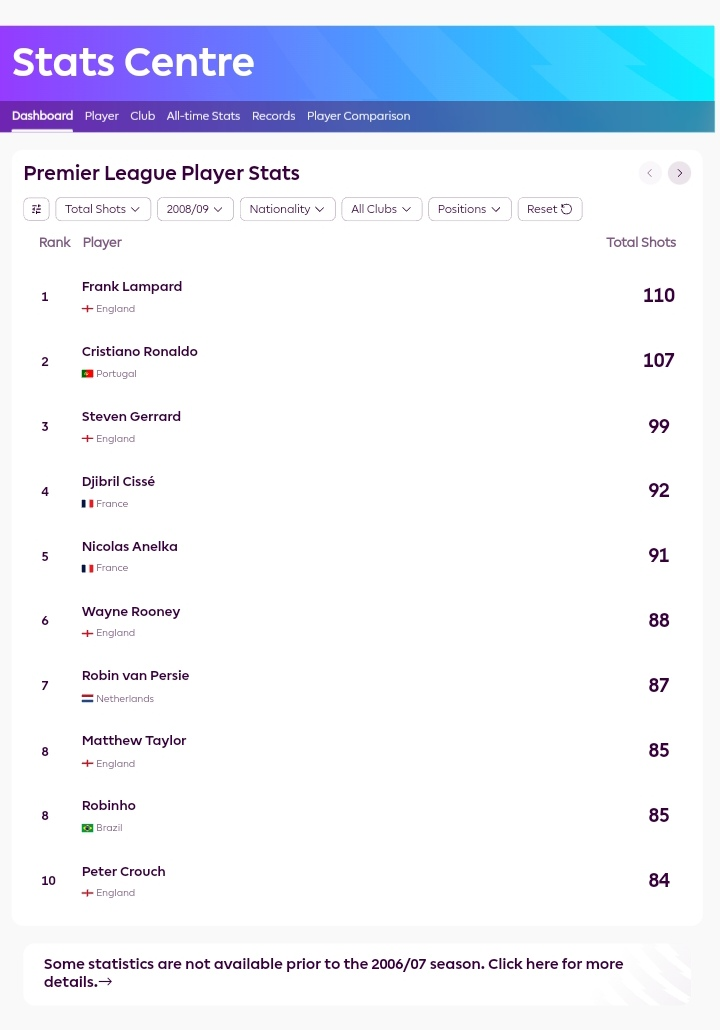
Task: Open the 2008/09 season dropdown
Action: (195, 209)
